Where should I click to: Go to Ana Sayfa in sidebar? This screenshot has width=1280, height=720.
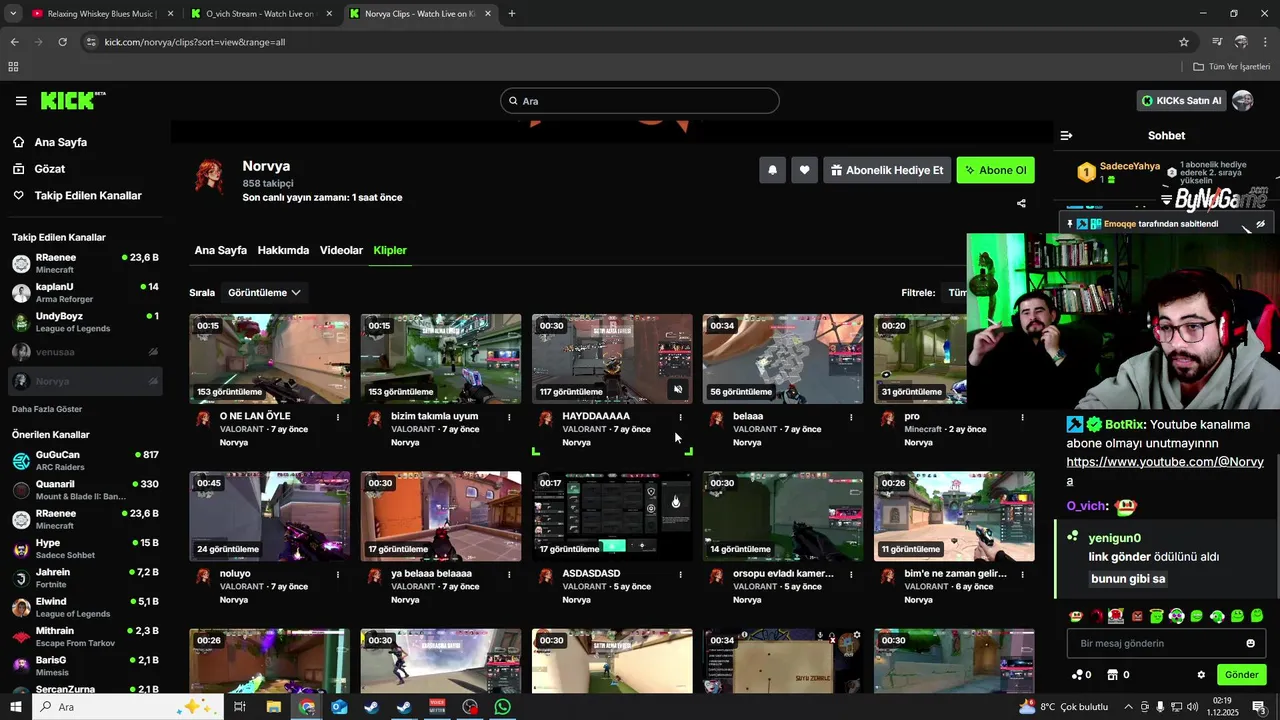tap(60, 142)
